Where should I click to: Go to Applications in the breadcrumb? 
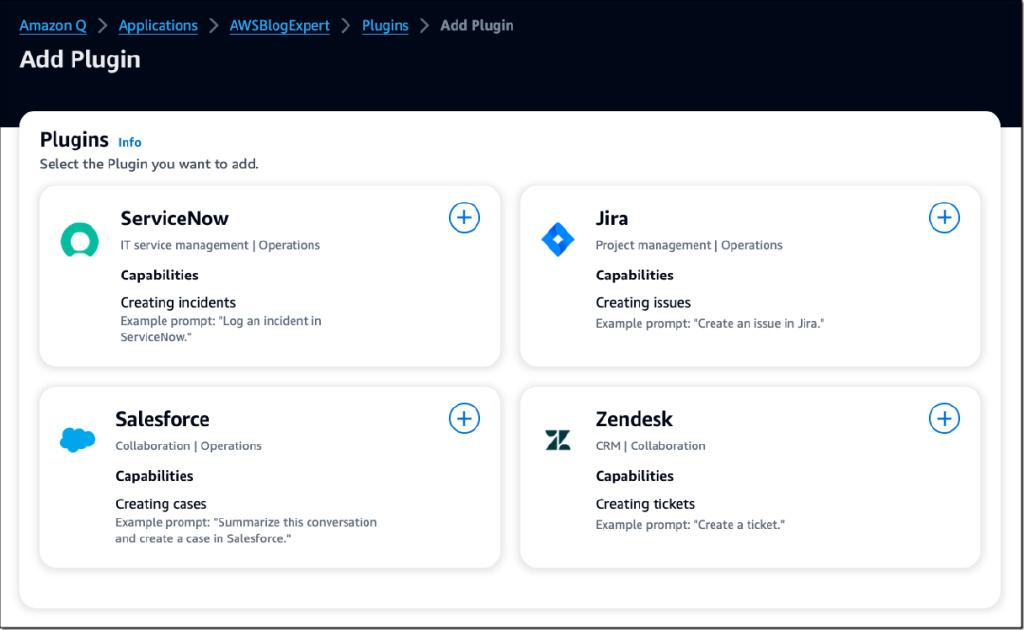pos(158,26)
